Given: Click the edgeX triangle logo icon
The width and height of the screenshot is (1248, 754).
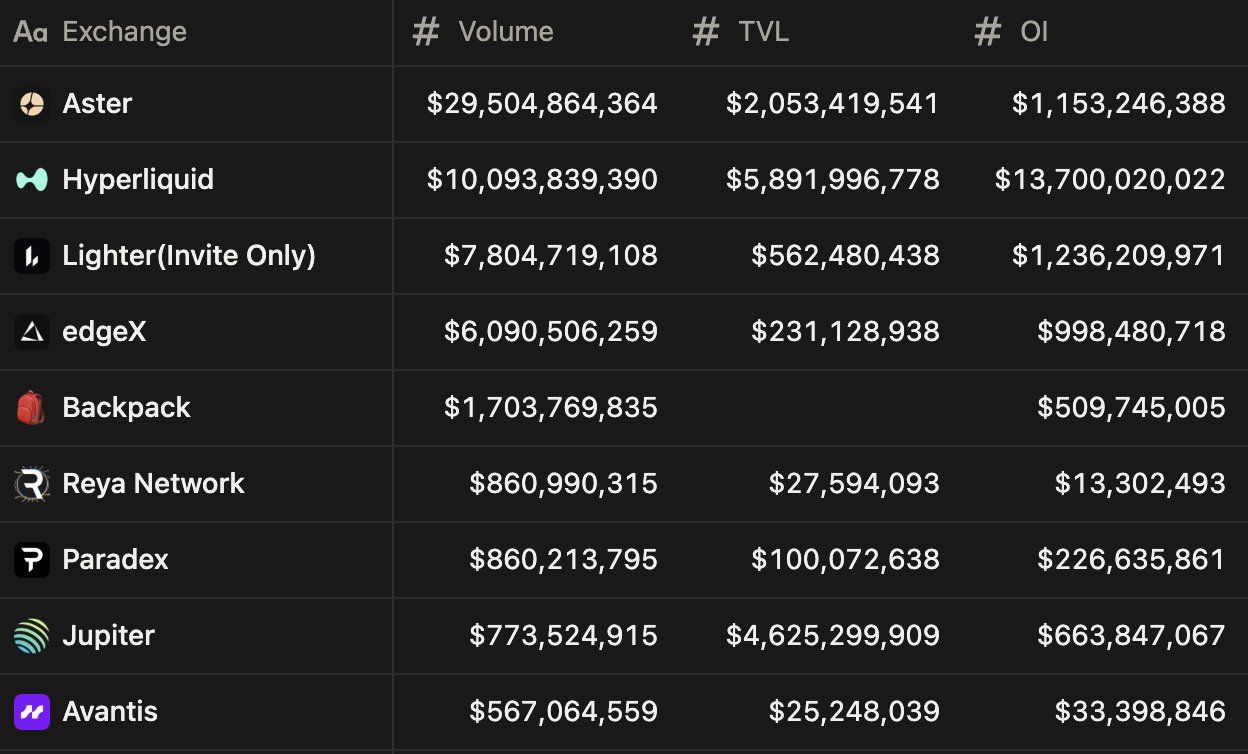Looking at the screenshot, I should (x=31, y=332).
